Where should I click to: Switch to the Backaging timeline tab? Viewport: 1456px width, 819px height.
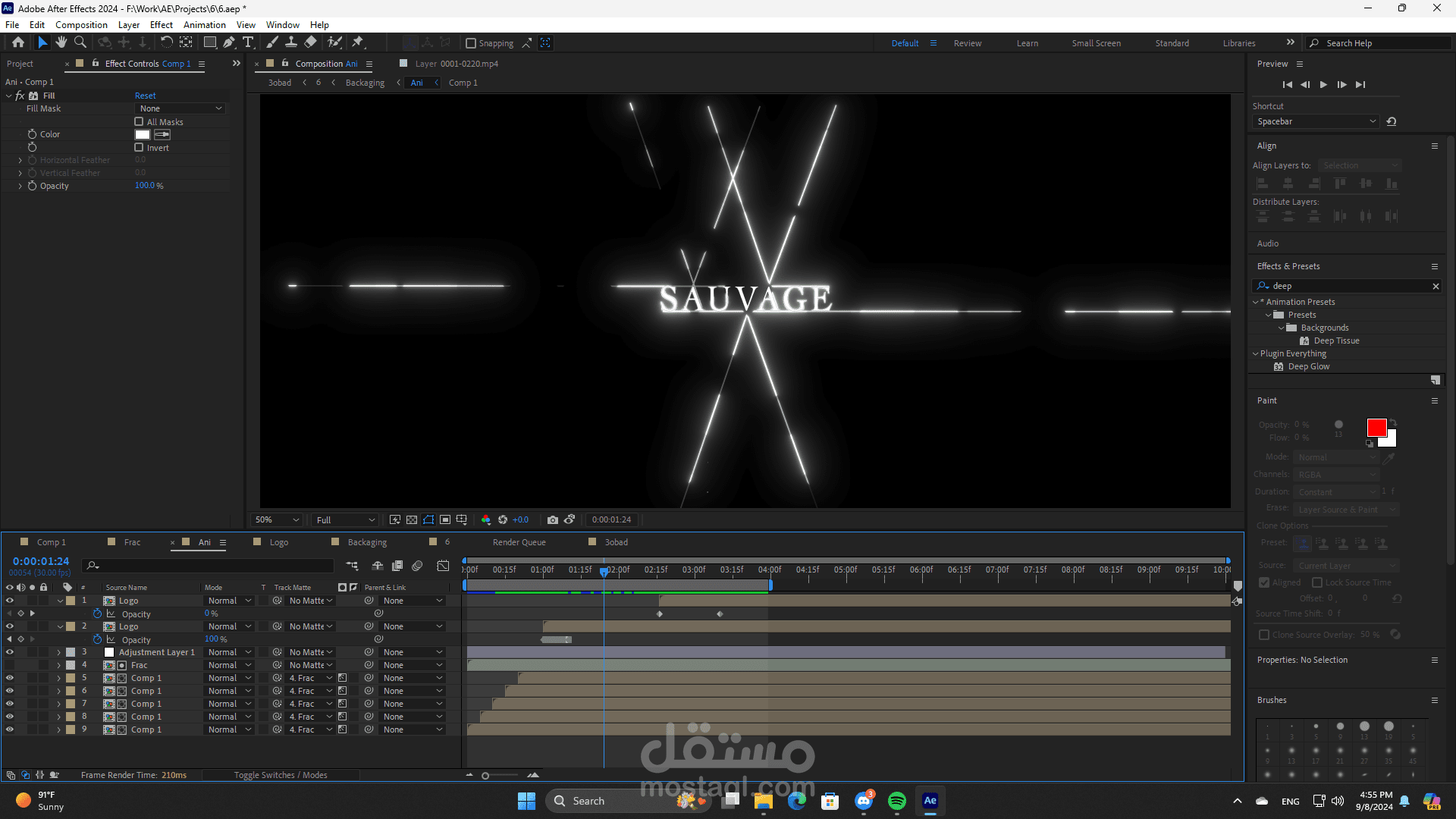(x=367, y=542)
